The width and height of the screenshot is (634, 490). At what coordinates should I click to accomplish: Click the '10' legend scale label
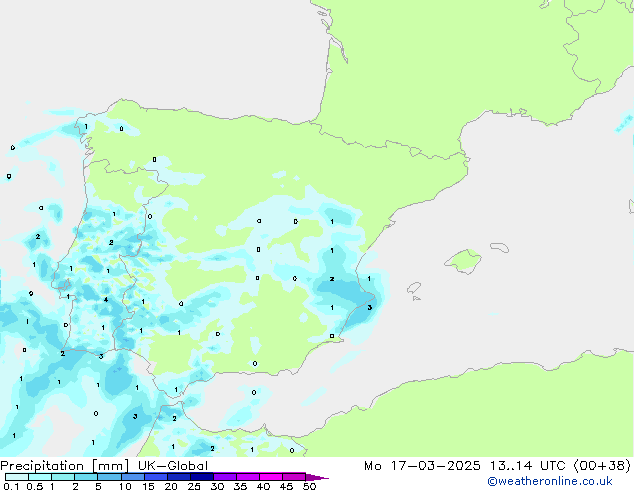pyautogui.click(x=125, y=486)
